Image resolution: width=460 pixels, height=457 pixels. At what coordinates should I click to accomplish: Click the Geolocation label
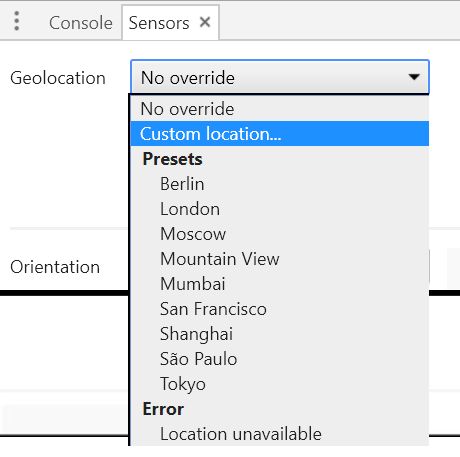(x=58, y=78)
